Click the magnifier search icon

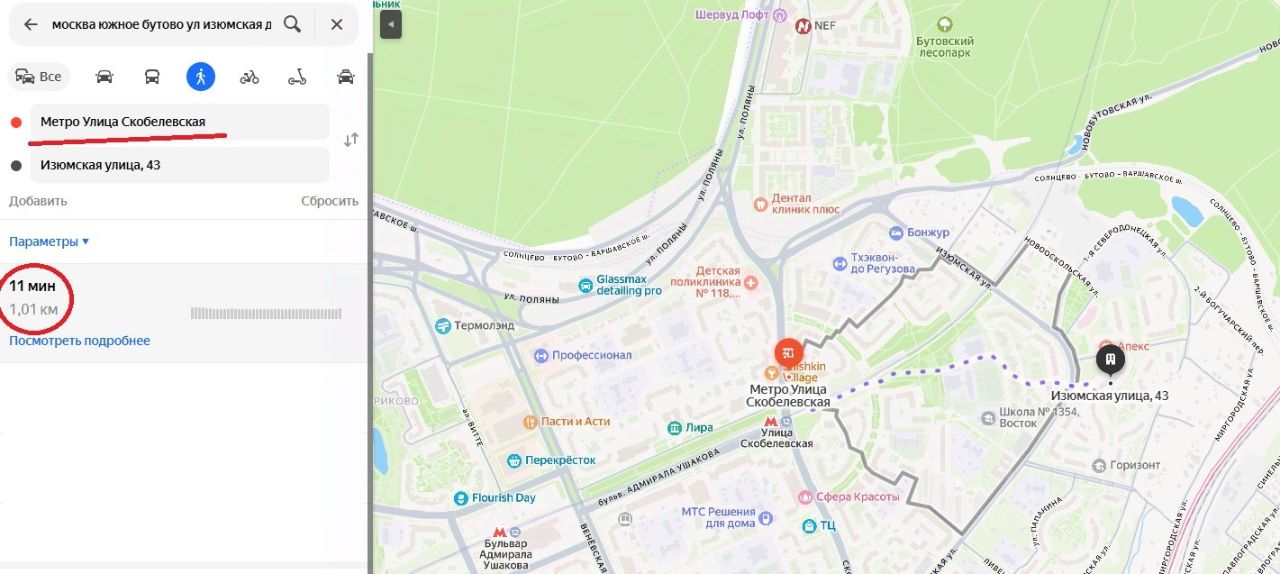(292, 24)
